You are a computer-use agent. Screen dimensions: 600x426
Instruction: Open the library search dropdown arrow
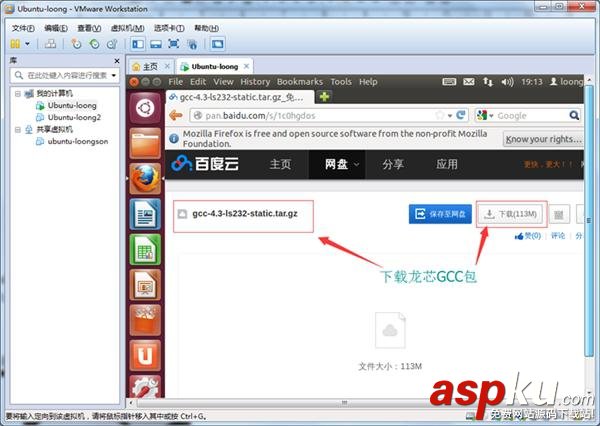[114, 75]
